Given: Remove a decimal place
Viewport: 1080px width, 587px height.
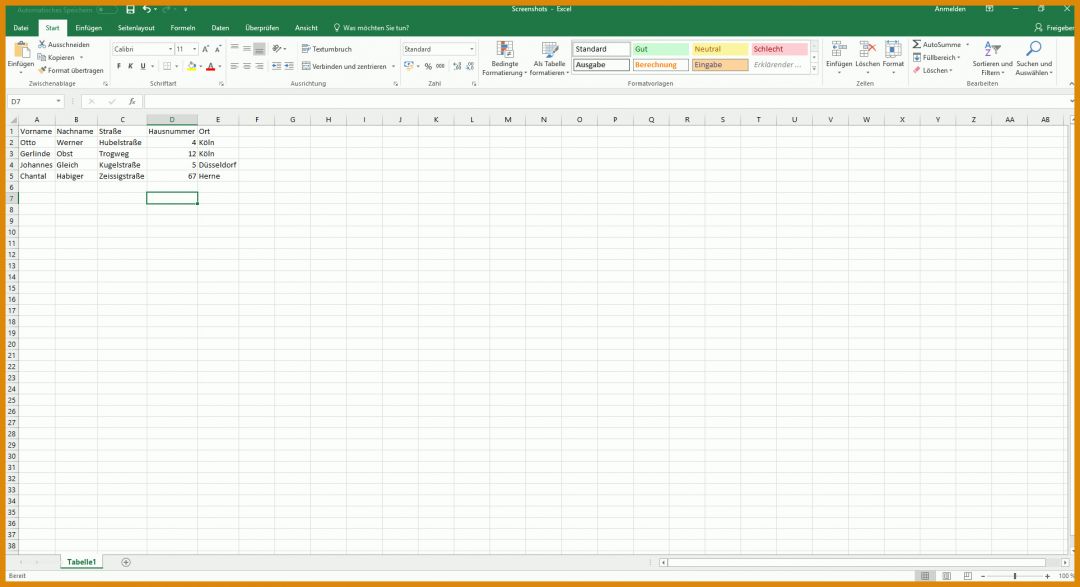Looking at the screenshot, I should coord(470,66).
